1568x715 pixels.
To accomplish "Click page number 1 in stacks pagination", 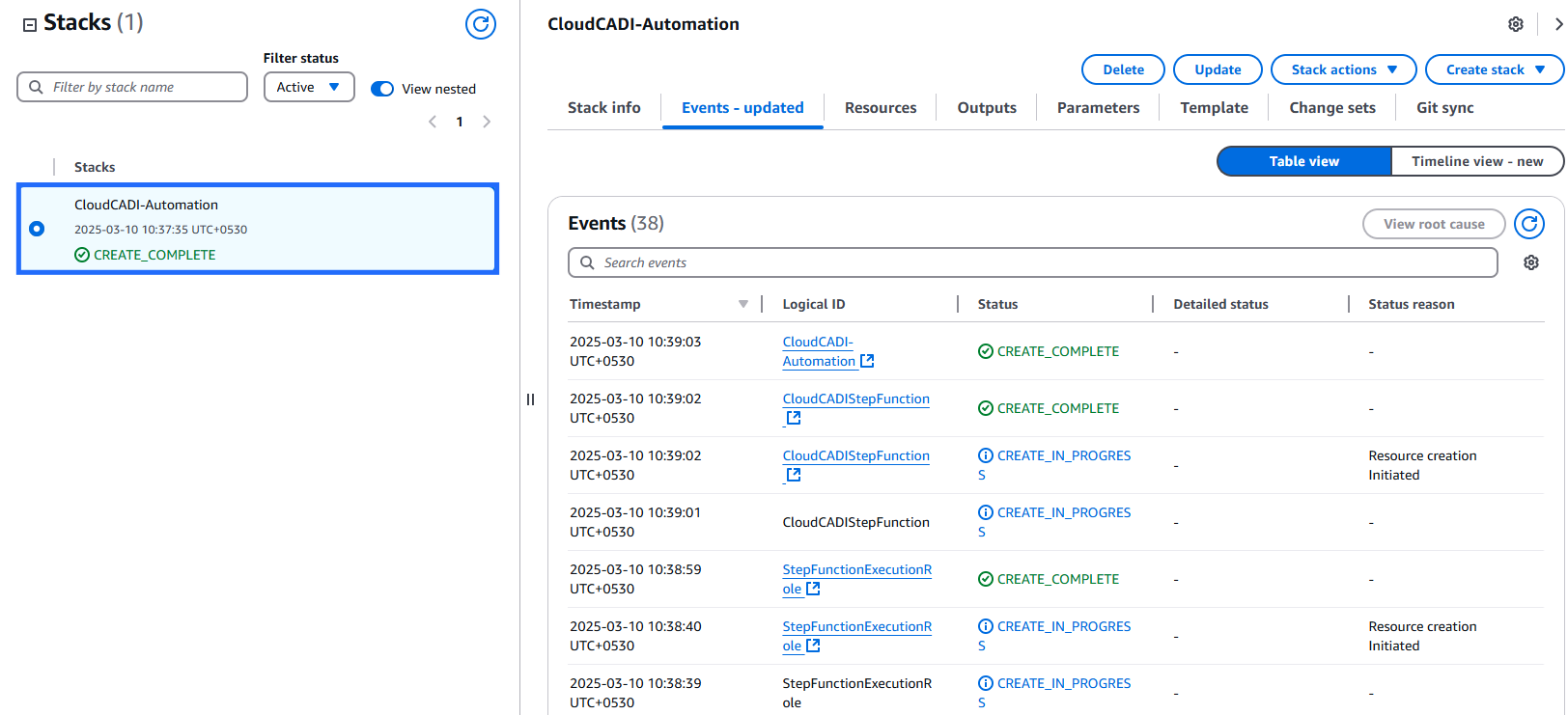I will point(460,122).
